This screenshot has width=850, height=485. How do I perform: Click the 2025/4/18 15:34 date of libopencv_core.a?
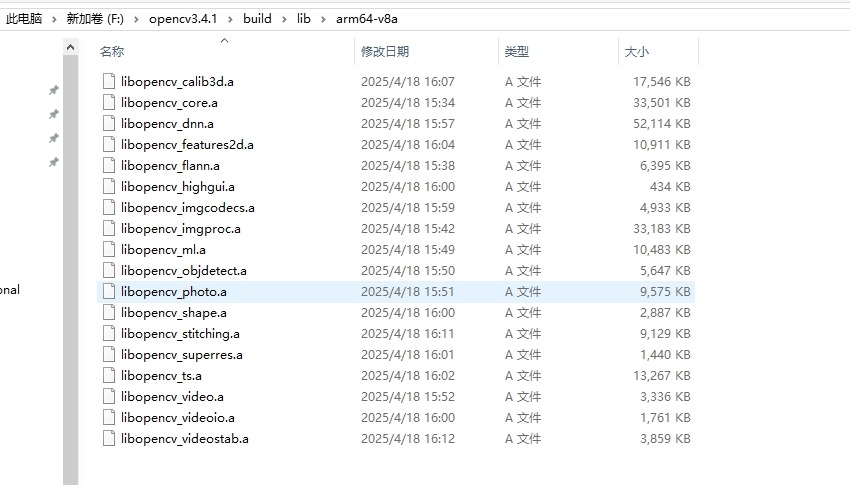(x=408, y=102)
